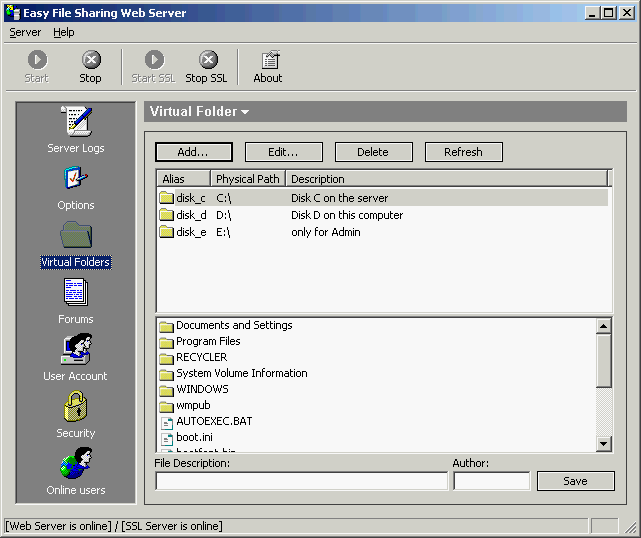Click the Start SSL toolbar icon
Viewport: 641px width, 538px height.
click(x=155, y=60)
